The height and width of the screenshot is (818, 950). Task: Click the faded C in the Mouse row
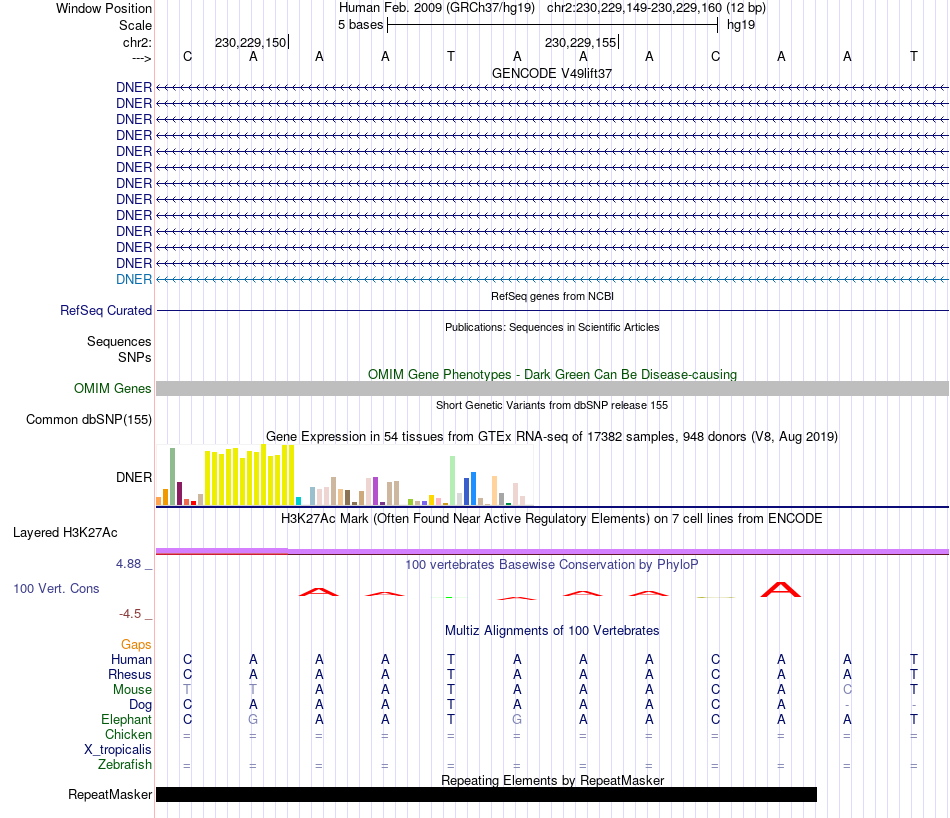pos(847,690)
